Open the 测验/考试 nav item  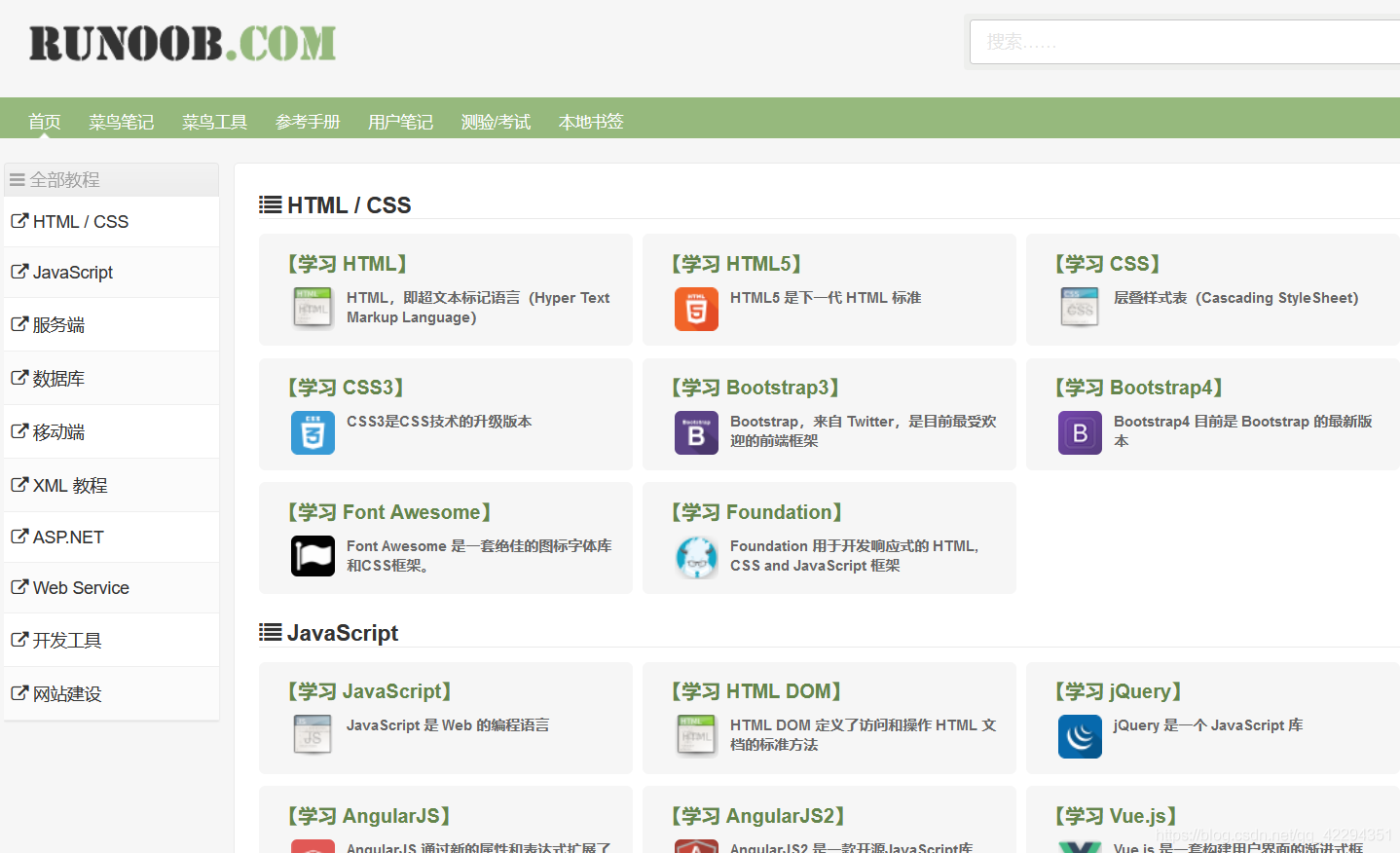(x=497, y=122)
